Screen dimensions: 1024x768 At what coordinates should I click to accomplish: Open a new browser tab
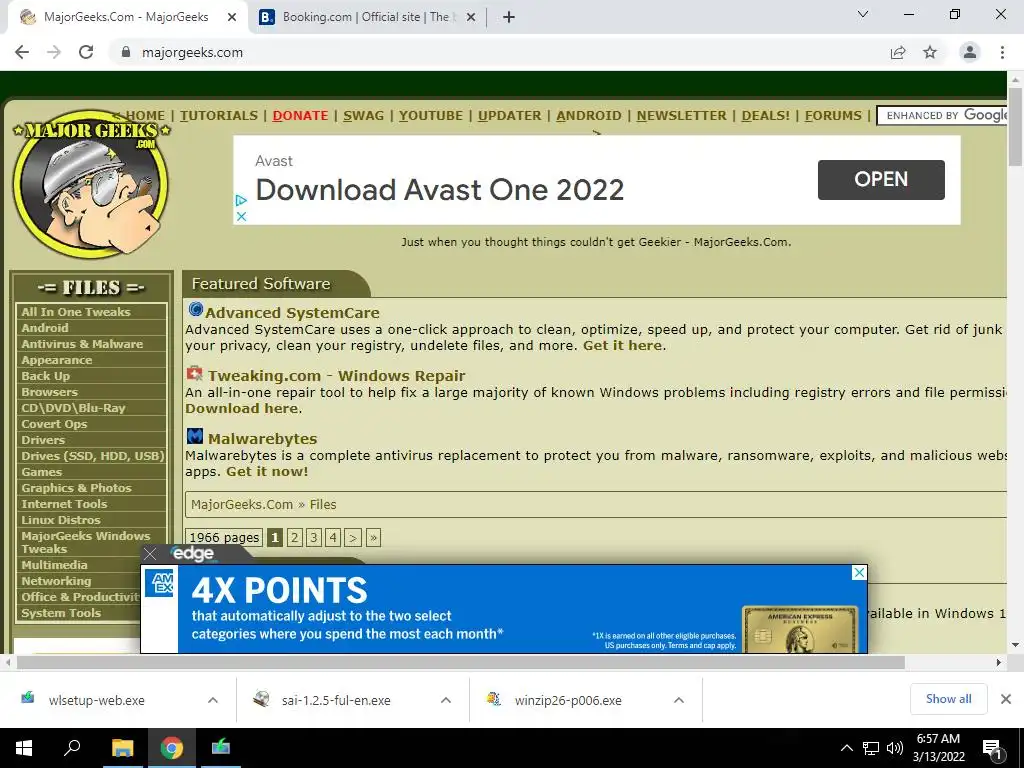509,18
